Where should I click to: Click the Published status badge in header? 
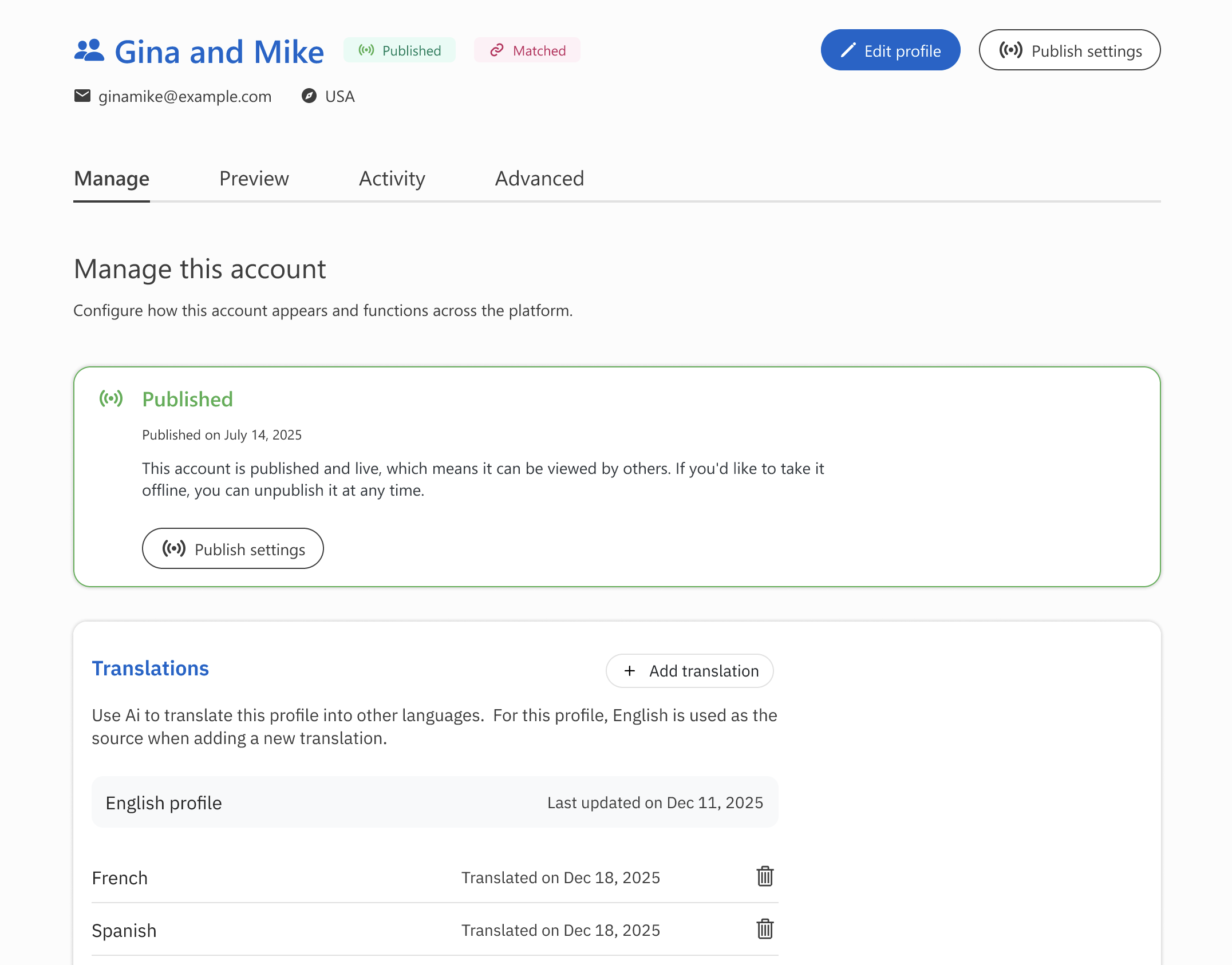(400, 50)
